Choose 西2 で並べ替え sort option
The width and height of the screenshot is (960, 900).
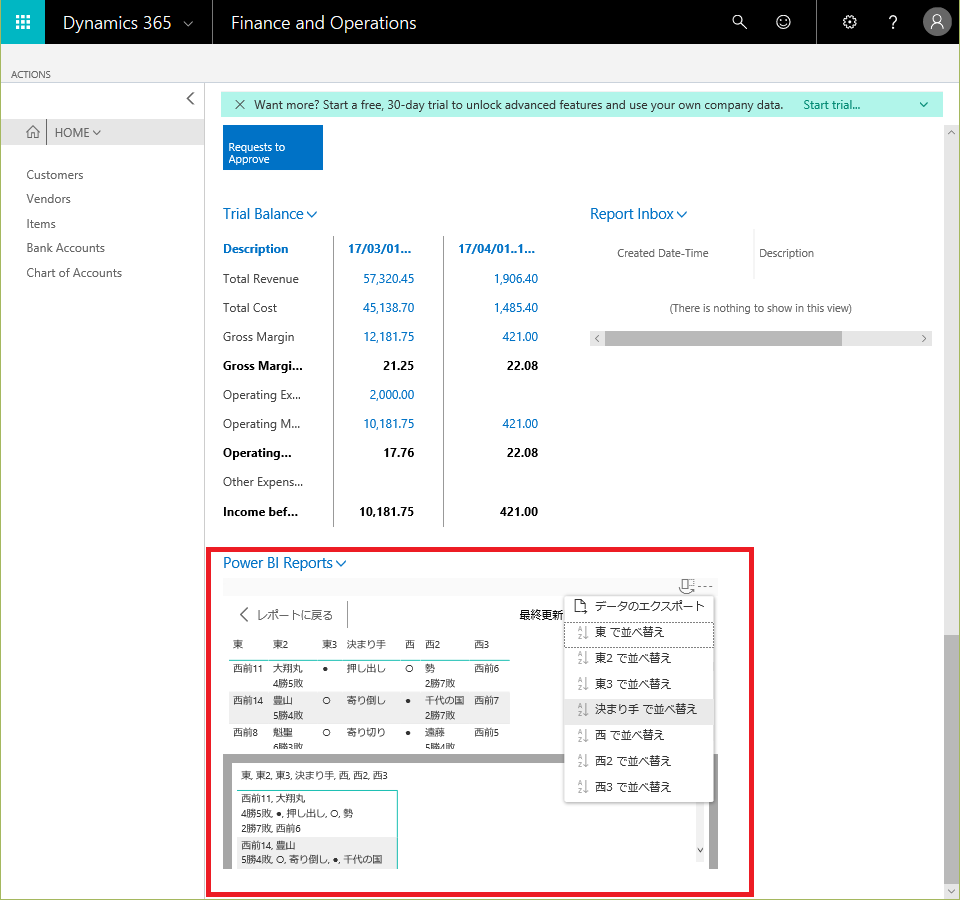click(x=639, y=761)
